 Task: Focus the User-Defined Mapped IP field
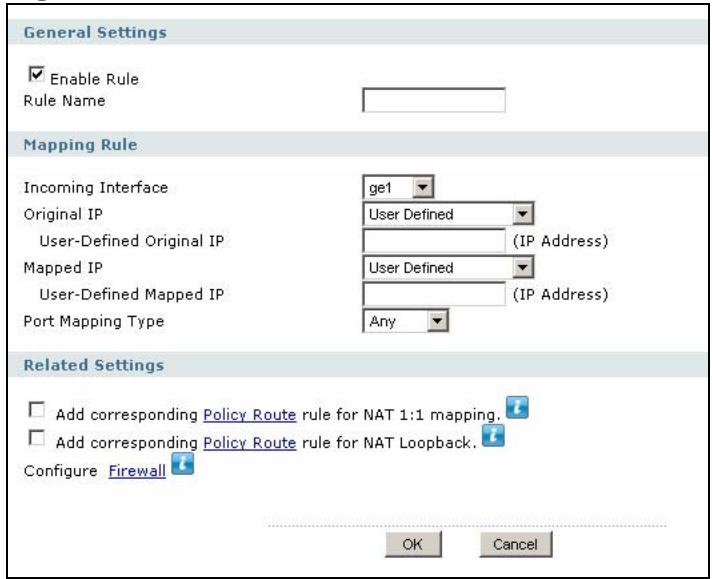click(x=434, y=294)
